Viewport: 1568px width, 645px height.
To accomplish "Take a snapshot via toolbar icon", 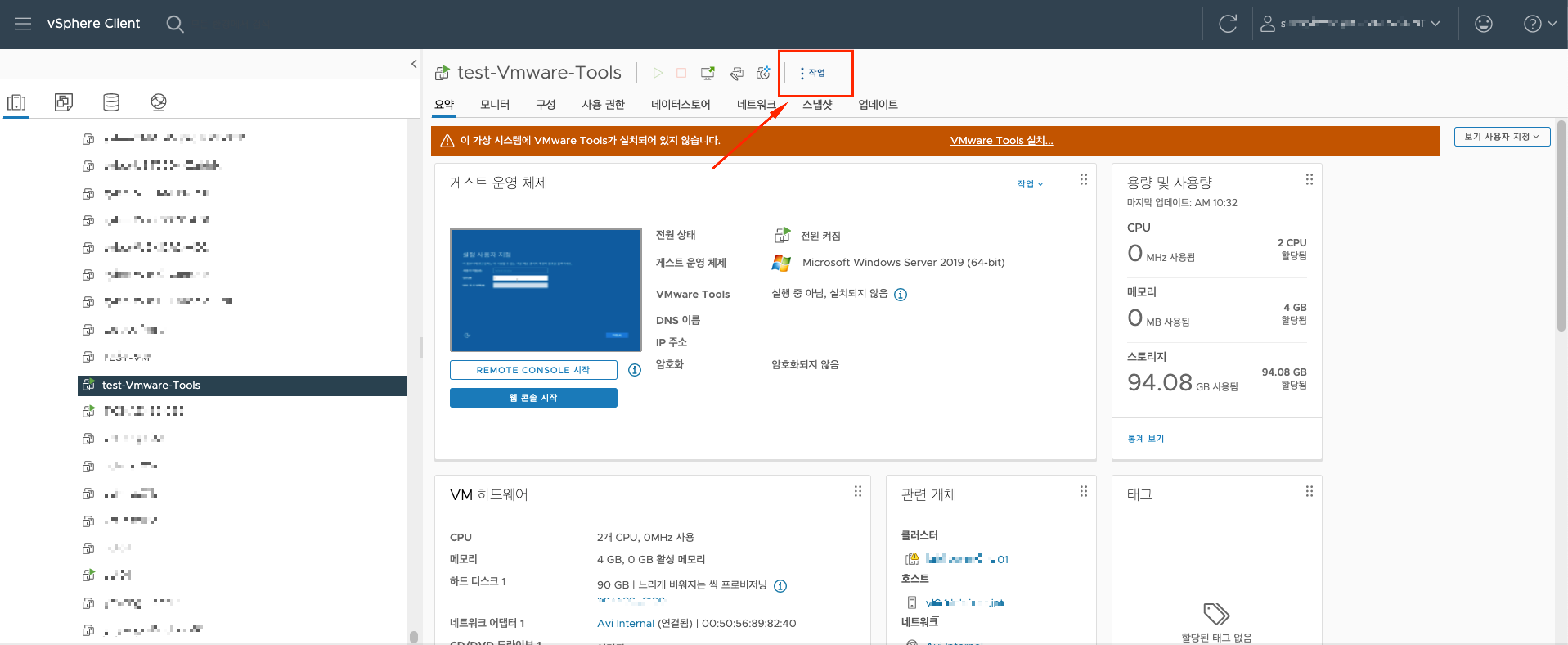I will [763, 73].
